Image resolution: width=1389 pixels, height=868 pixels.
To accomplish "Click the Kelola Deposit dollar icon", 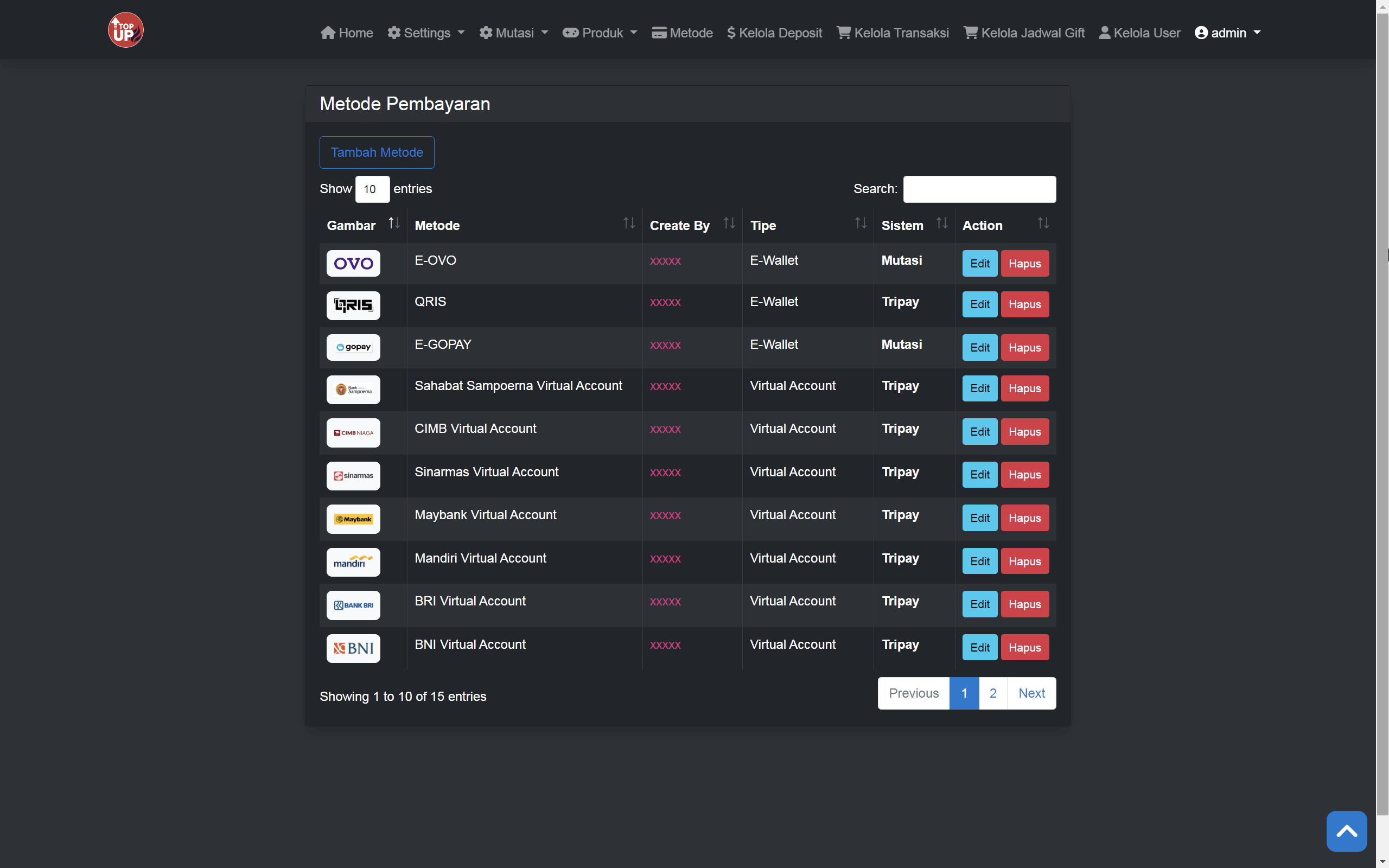I will [731, 33].
